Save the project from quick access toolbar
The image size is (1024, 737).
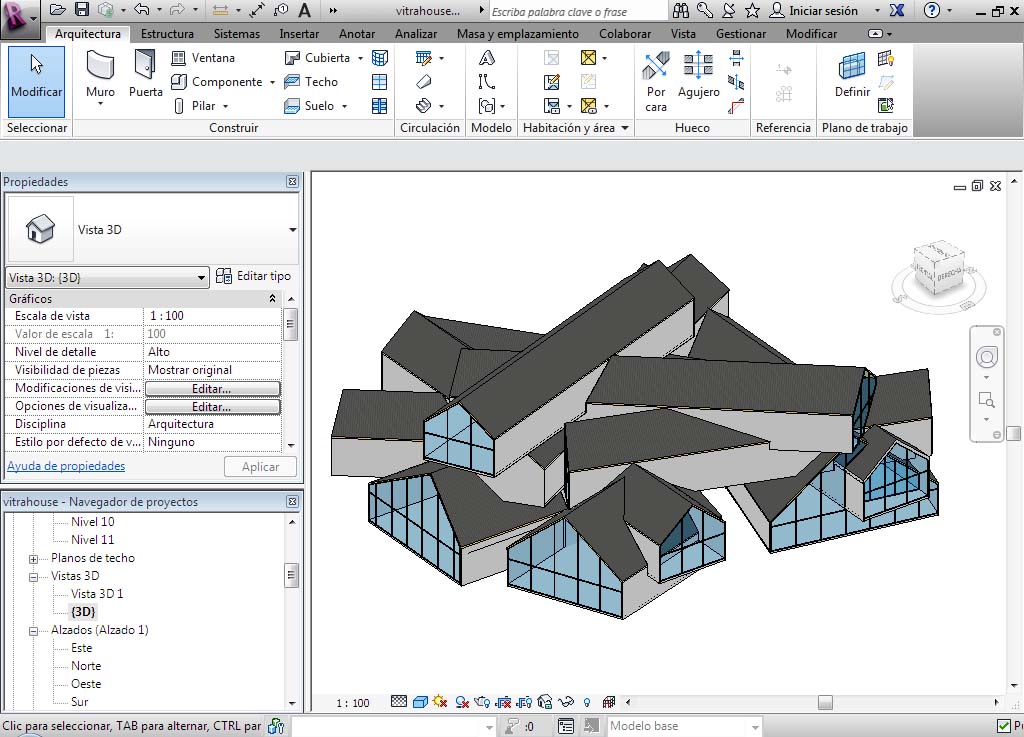point(82,10)
